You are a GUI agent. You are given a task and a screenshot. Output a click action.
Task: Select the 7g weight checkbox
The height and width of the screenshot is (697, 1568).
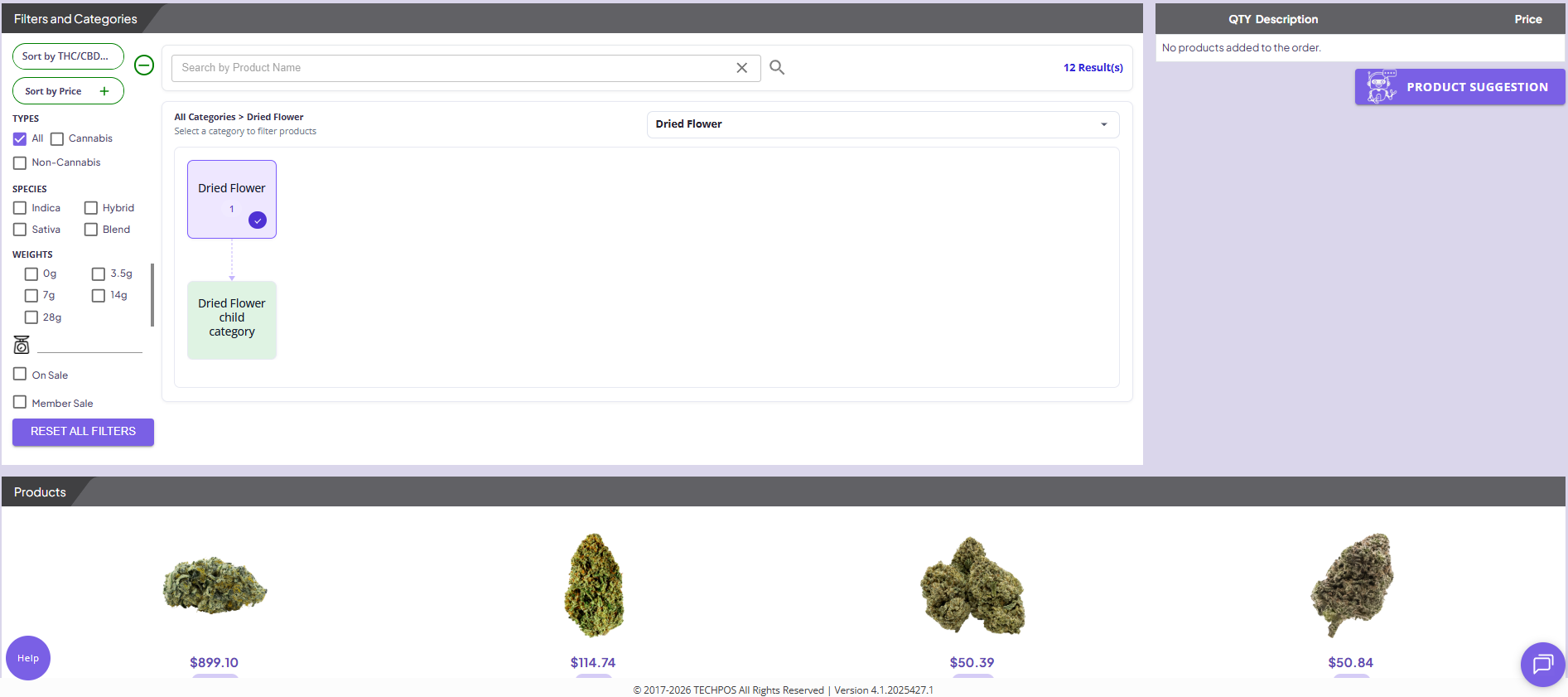point(31,296)
